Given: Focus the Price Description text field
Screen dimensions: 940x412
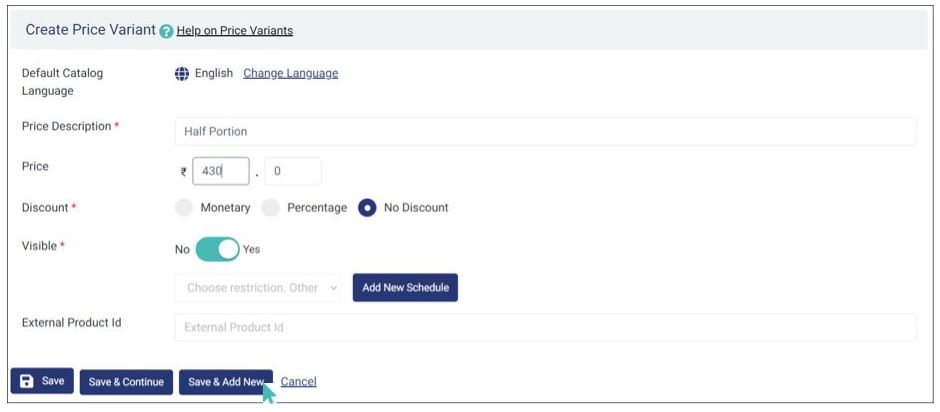Looking at the screenshot, I should pyautogui.click(x=545, y=131).
